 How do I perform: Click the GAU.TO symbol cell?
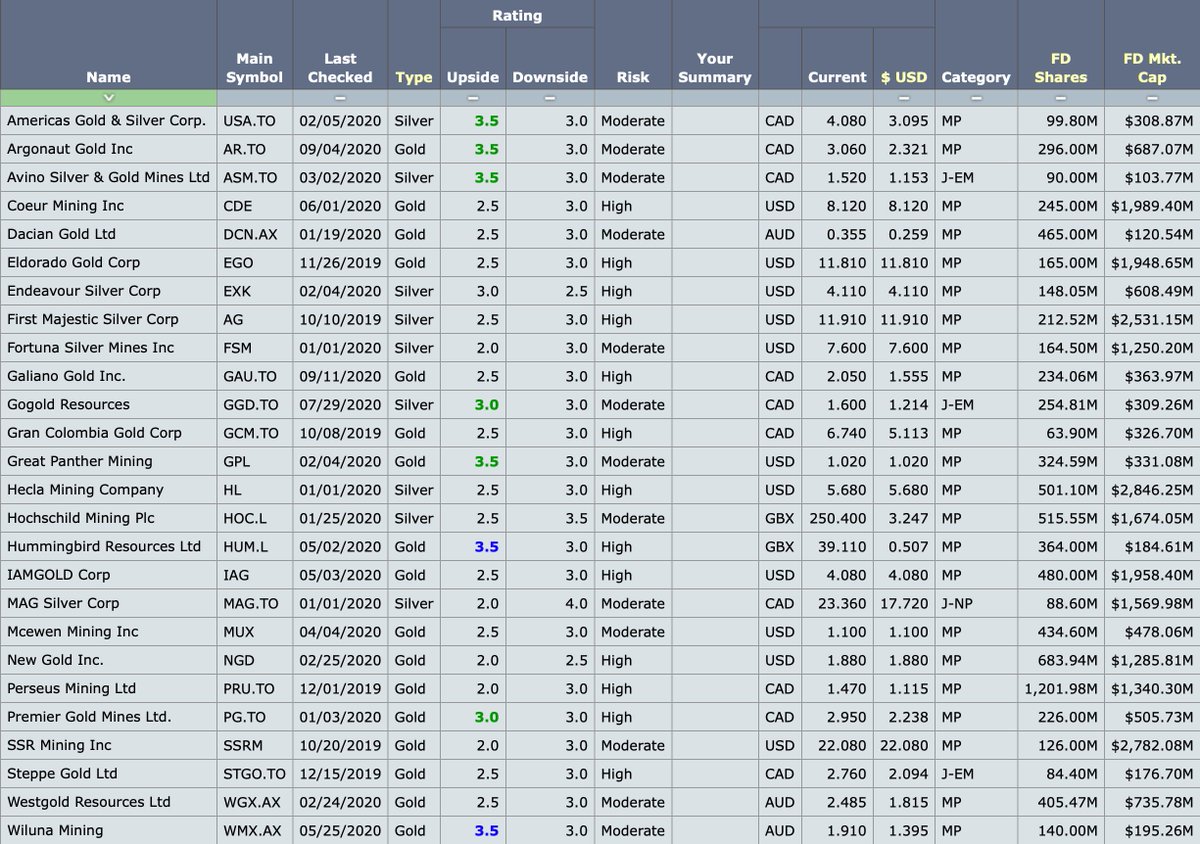[254, 376]
